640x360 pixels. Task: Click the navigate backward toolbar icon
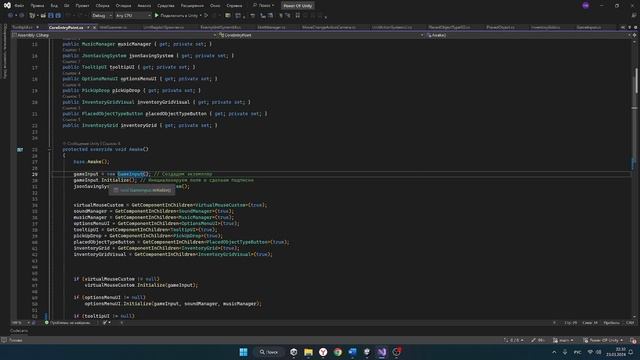(11, 16)
